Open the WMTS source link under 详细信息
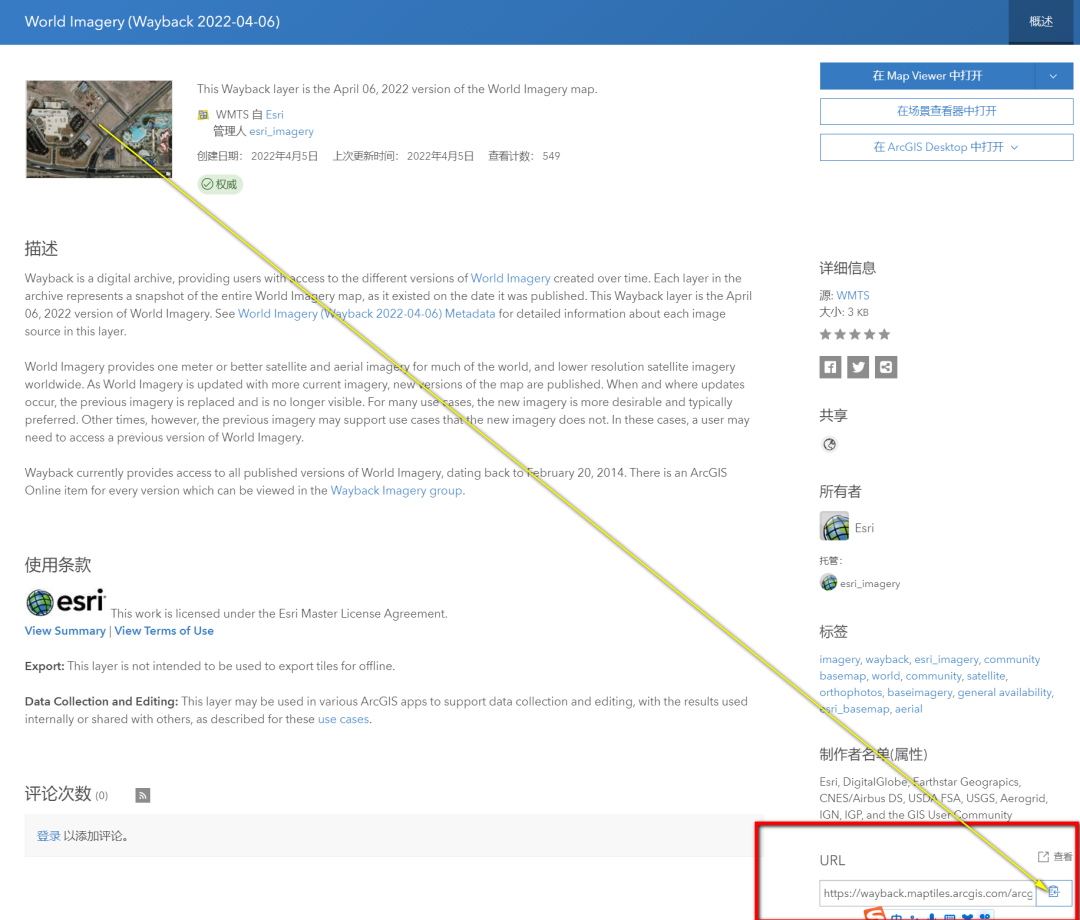This screenshot has width=1080, height=920. click(853, 295)
